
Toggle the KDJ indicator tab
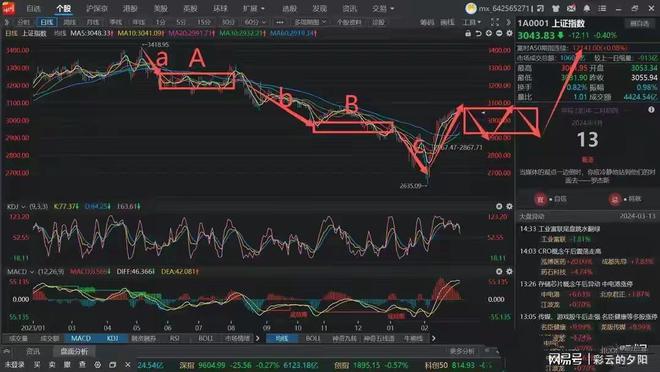[112, 338]
